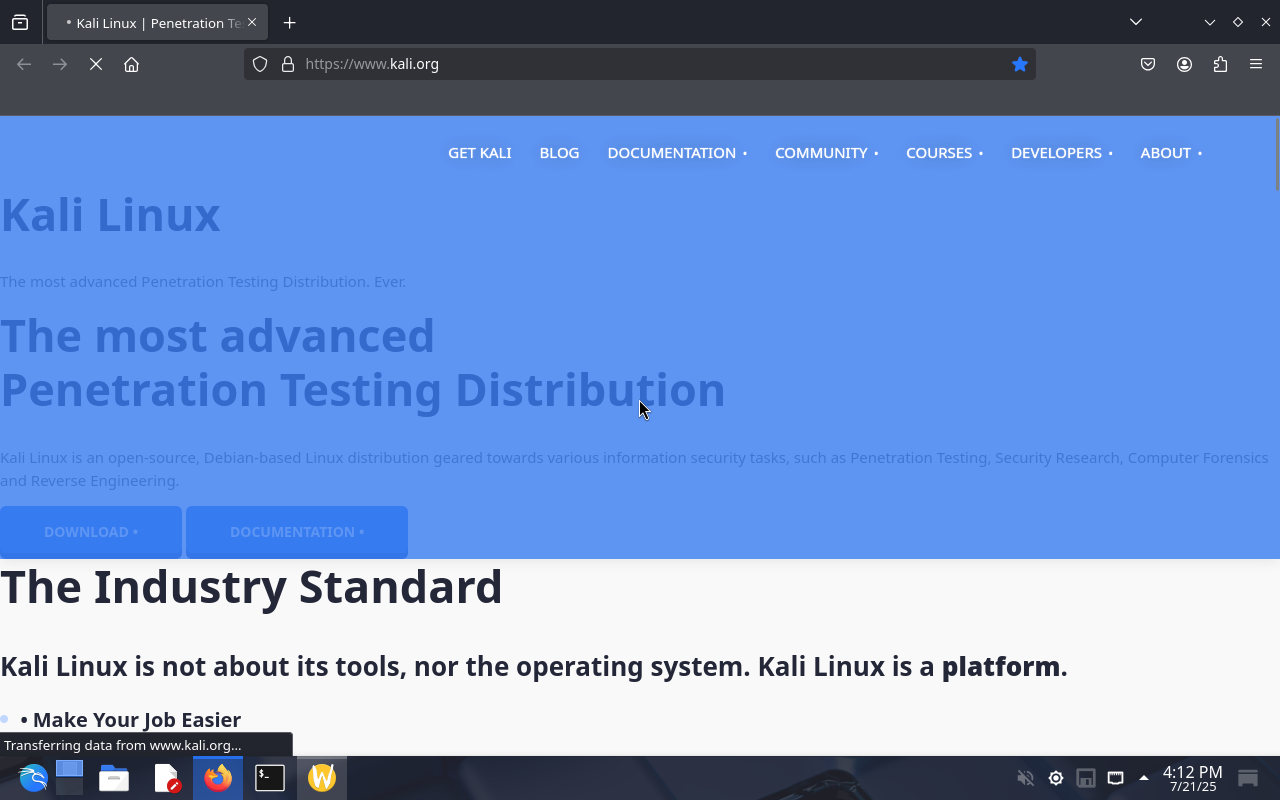Open the removable disk tray icon
The width and height of the screenshot is (1280, 800).
click(x=1085, y=778)
